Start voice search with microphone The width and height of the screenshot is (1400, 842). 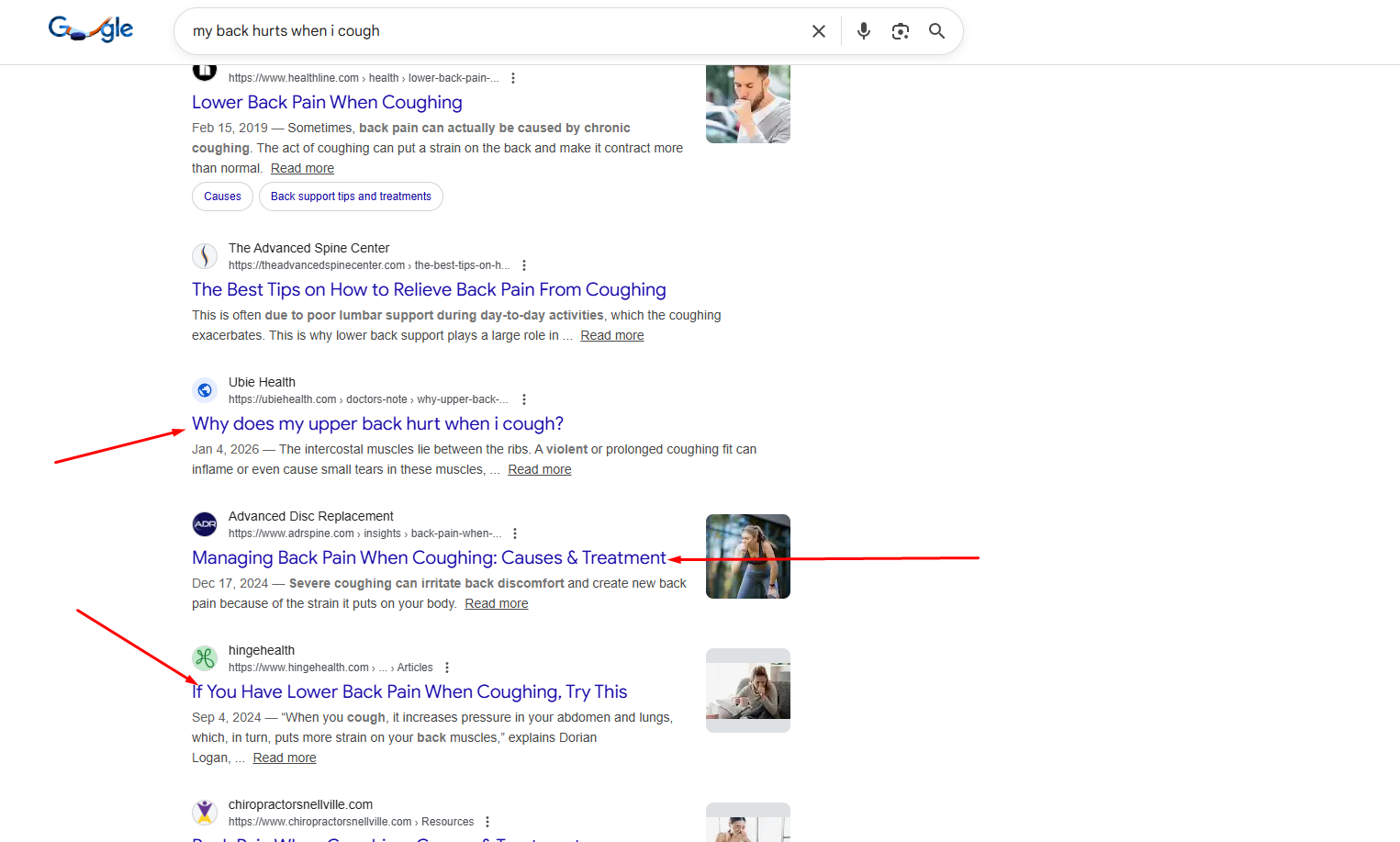pos(863,31)
